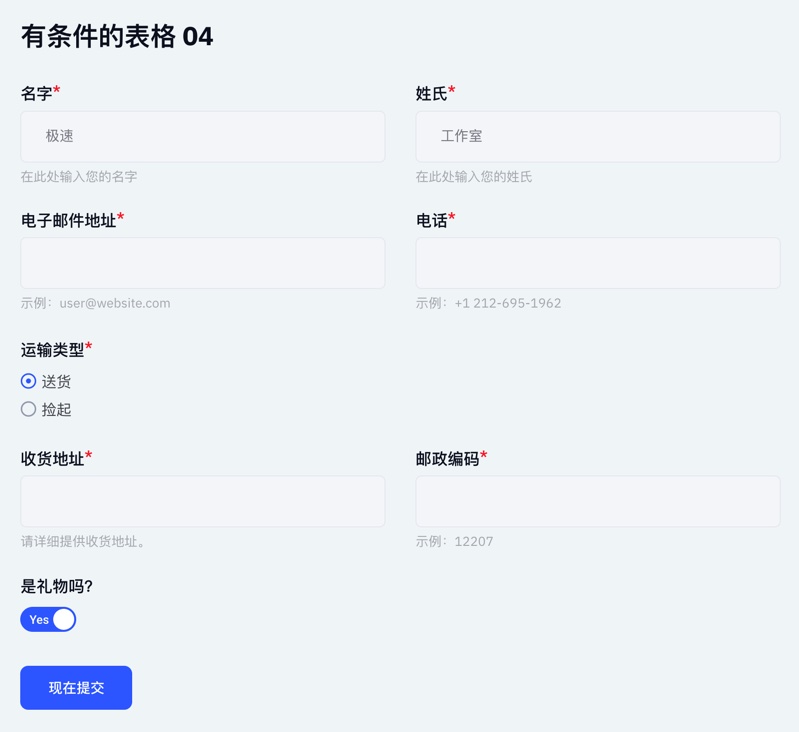Viewport: 799px width, 732px height.
Task: Click the 运输类型 label
Action: click(x=52, y=350)
